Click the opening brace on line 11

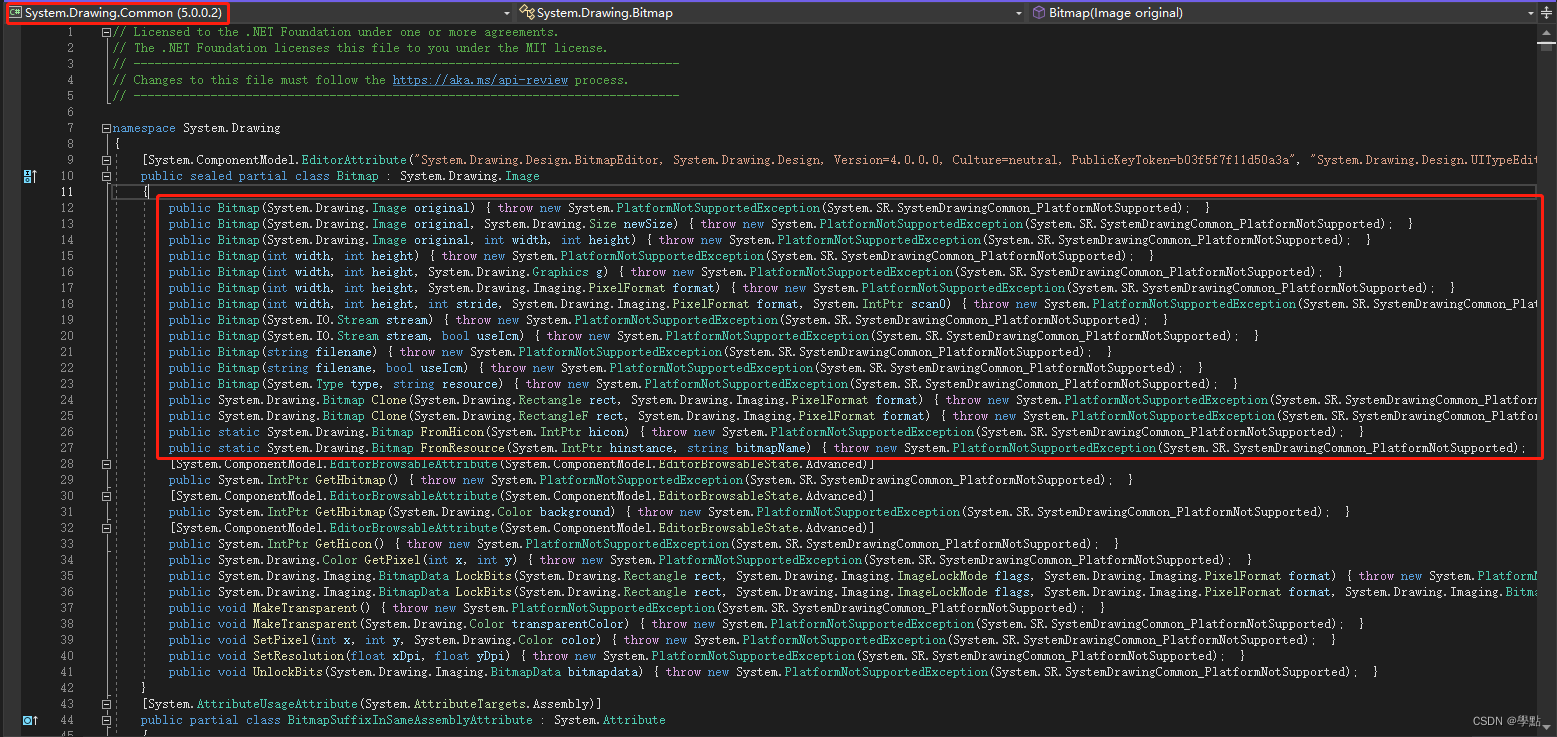144,192
